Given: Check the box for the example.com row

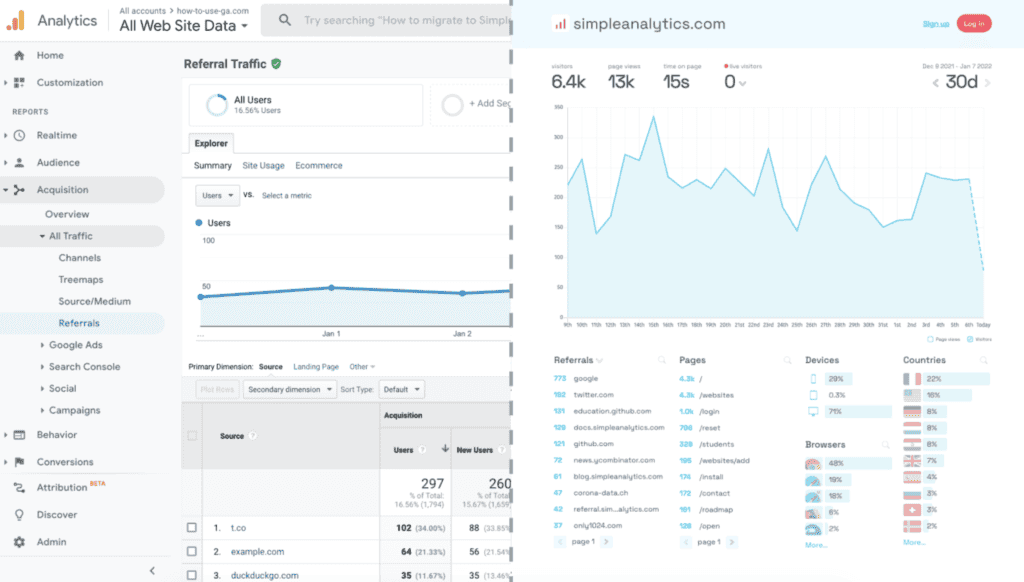Looking at the screenshot, I should [x=192, y=551].
